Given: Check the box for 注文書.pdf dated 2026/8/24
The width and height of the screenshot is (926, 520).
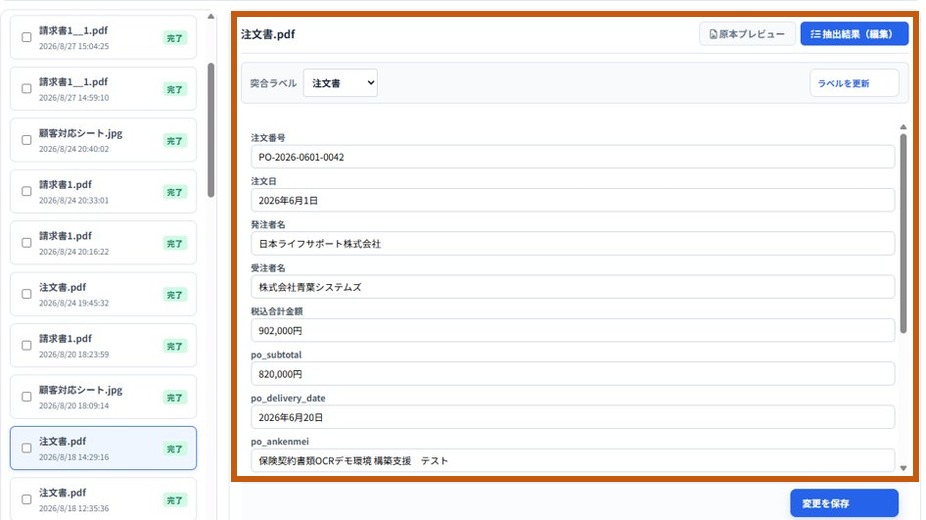Looking at the screenshot, I should 27,294.
